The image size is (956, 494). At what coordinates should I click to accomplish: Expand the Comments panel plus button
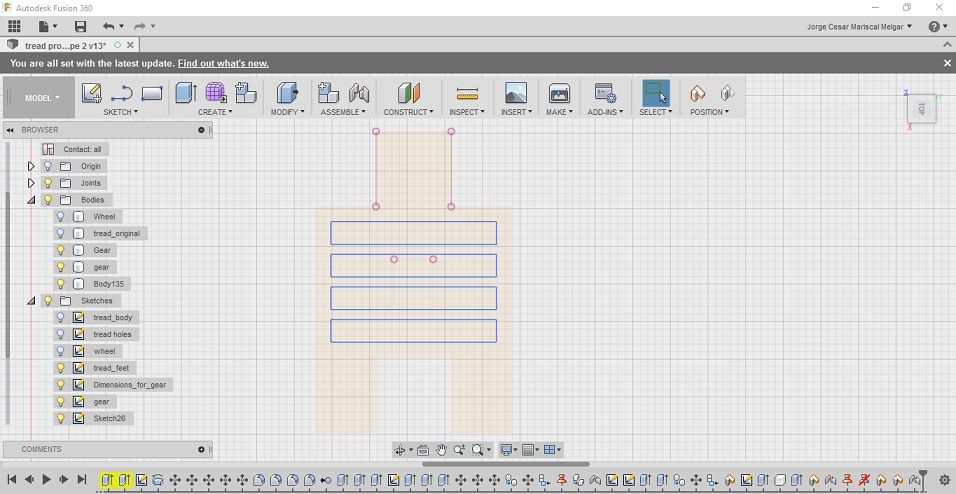[201, 449]
